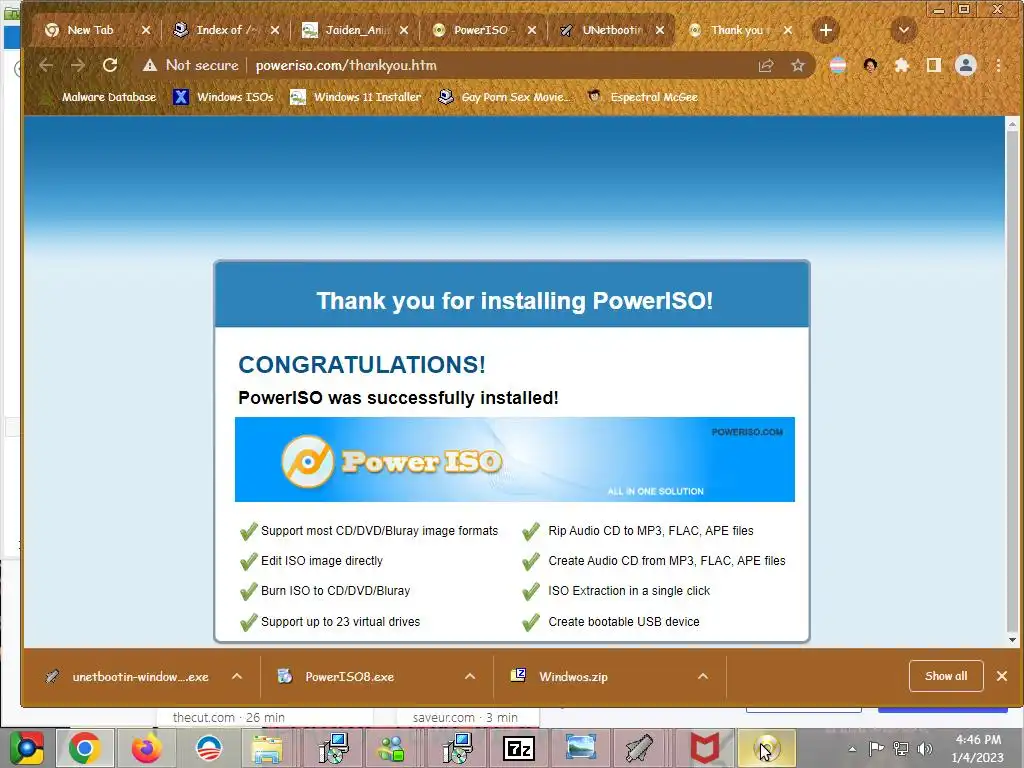Open the Chrome profile avatar
Viewport: 1024px width, 768px height.
(x=966, y=65)
